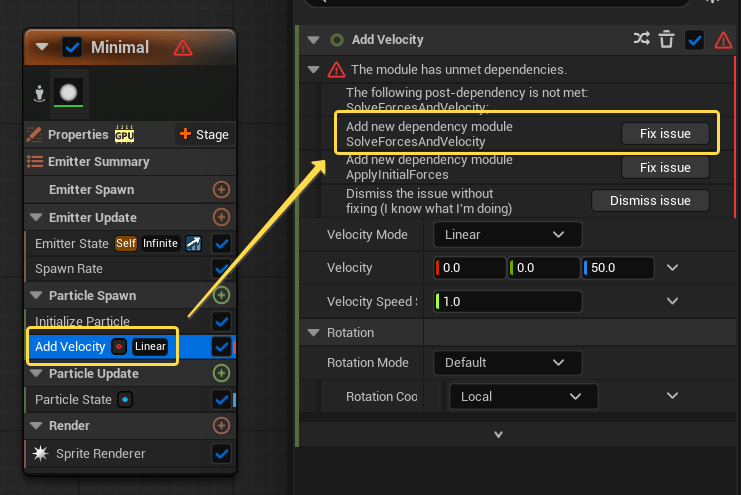Add a module to Emitter Update
Screen dimensions: 741x495
coord(221,217)
